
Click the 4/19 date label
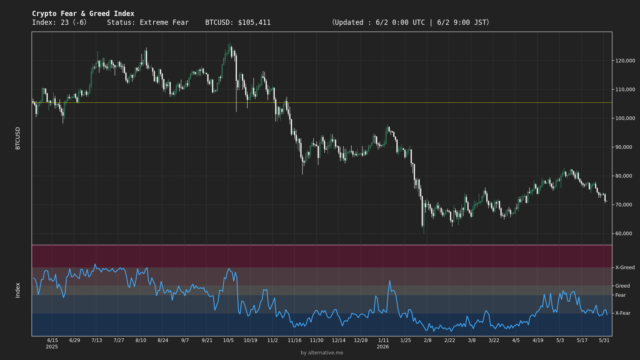538,340
